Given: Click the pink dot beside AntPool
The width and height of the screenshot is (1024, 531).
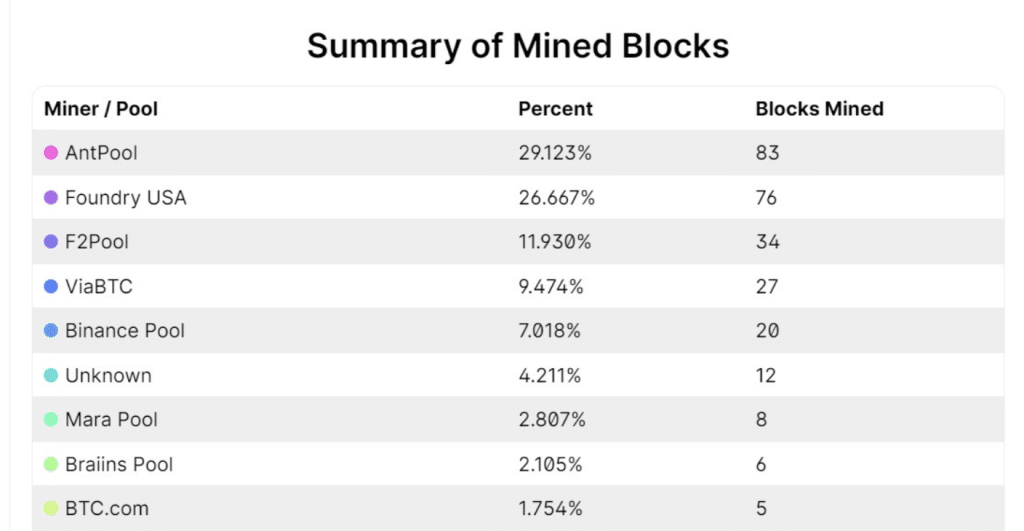Looking at the screenshot, I should coord(51,153).
